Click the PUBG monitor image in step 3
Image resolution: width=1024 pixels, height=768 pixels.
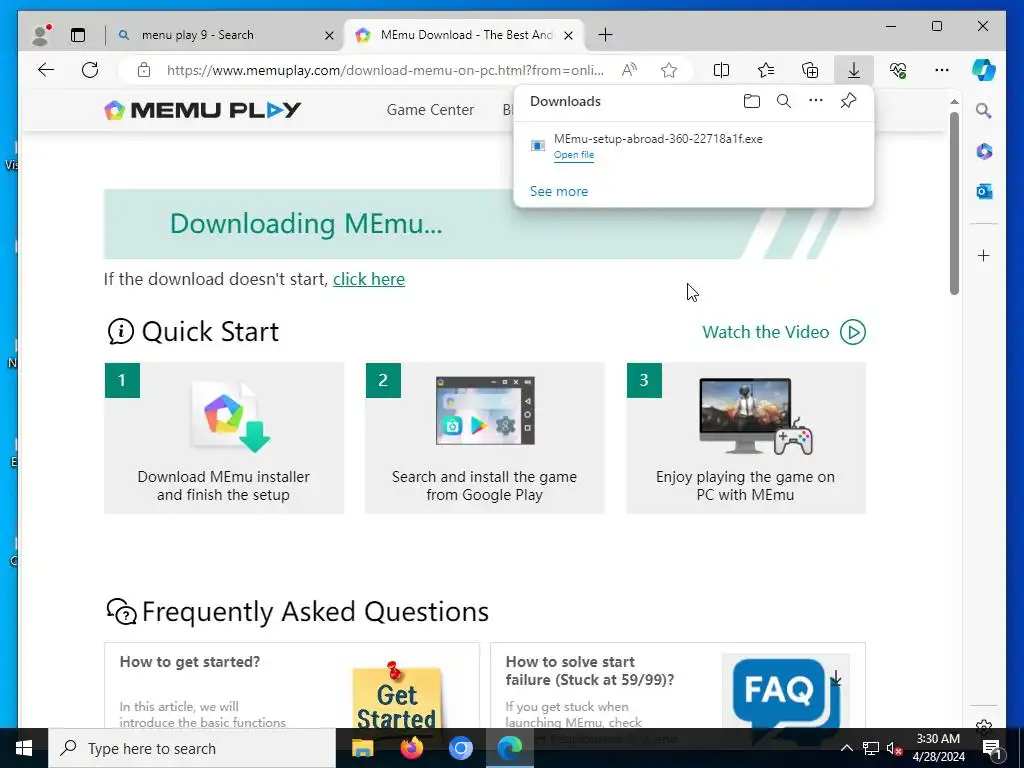(x=746, y=415)
